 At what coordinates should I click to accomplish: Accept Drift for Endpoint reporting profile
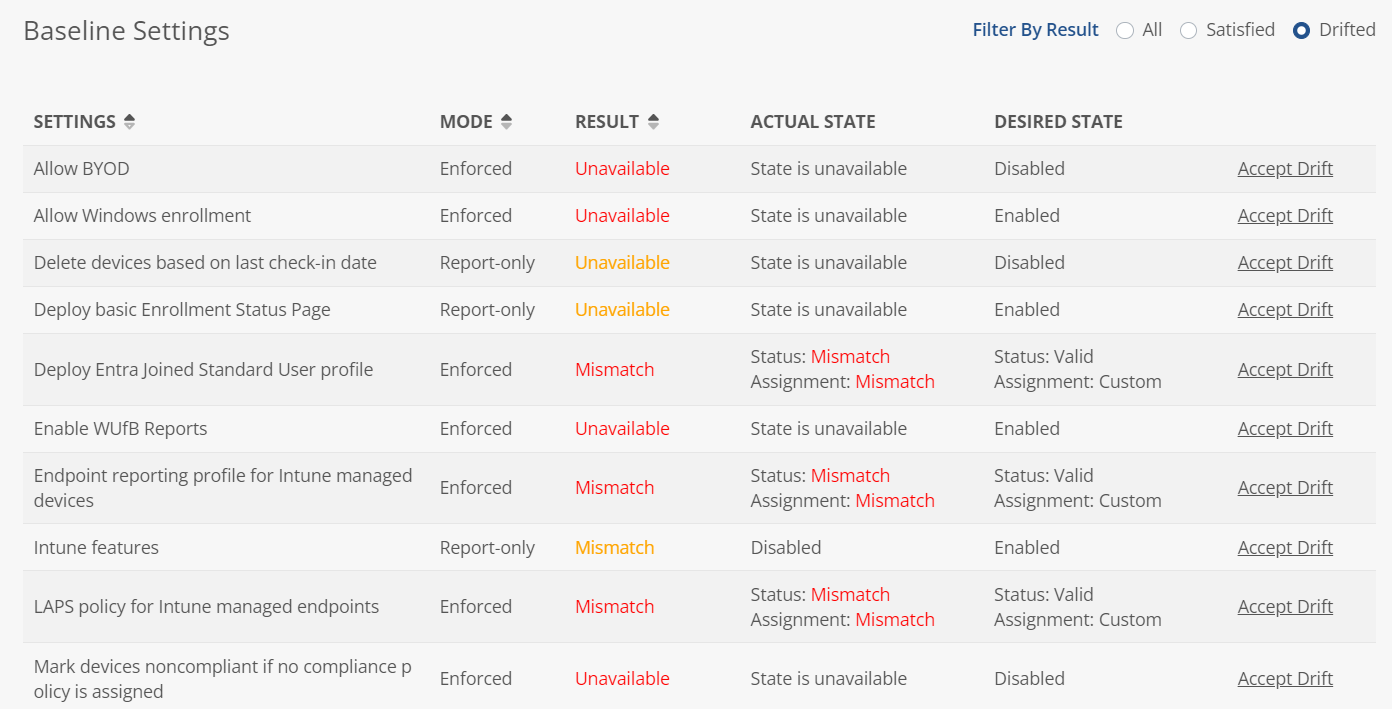pos(1285,488)
